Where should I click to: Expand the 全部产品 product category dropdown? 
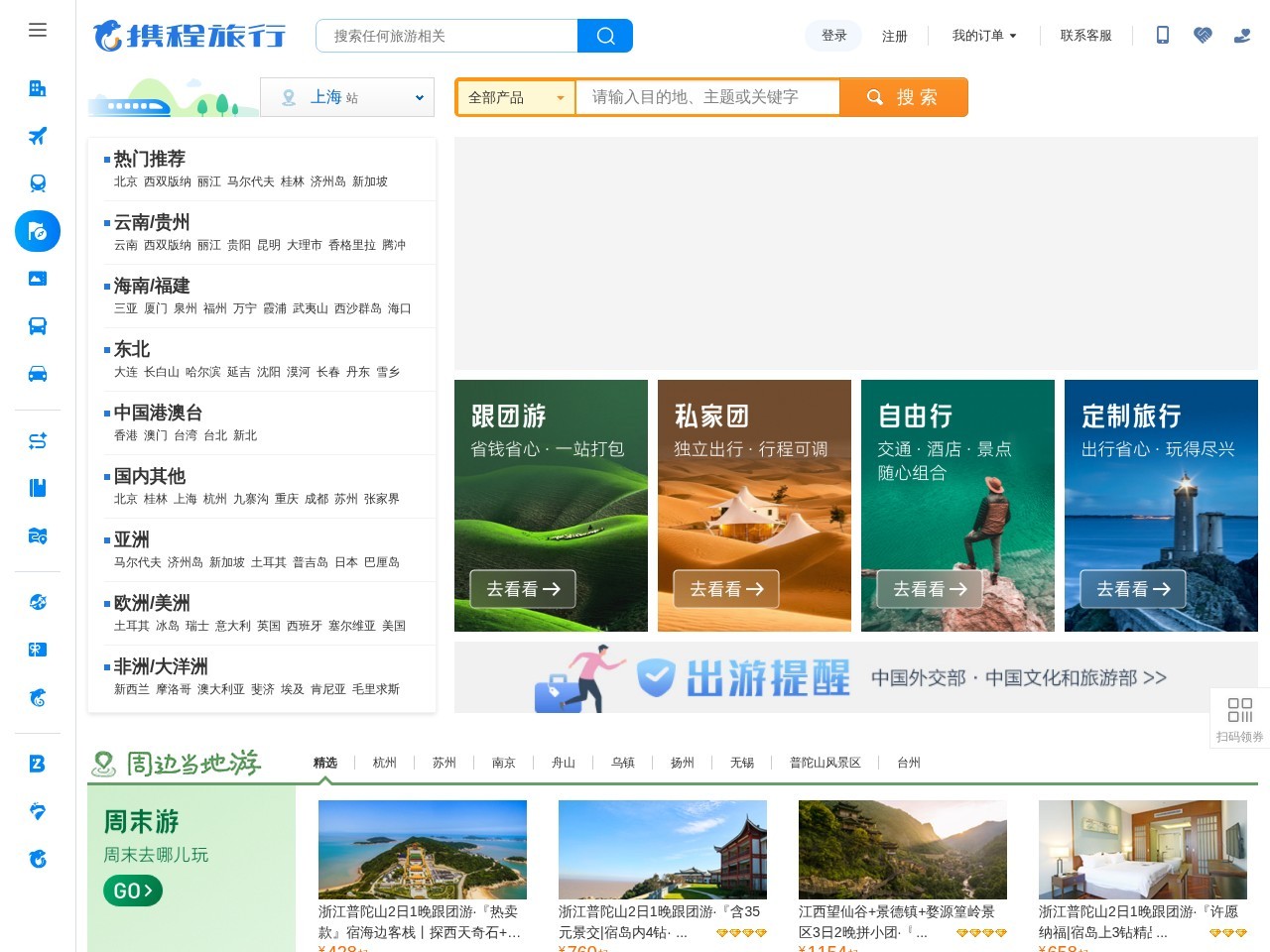(x=514, y=97)
